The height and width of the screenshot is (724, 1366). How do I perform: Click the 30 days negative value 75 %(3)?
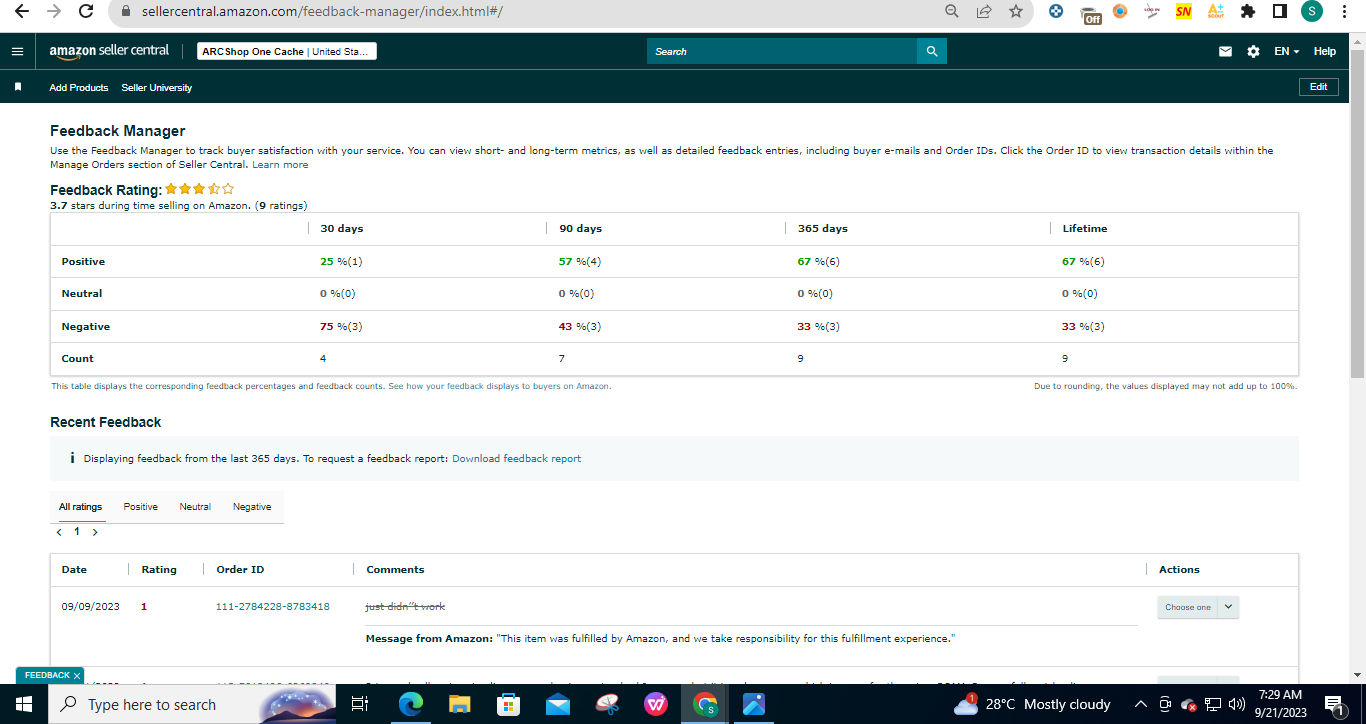point(341,327)
